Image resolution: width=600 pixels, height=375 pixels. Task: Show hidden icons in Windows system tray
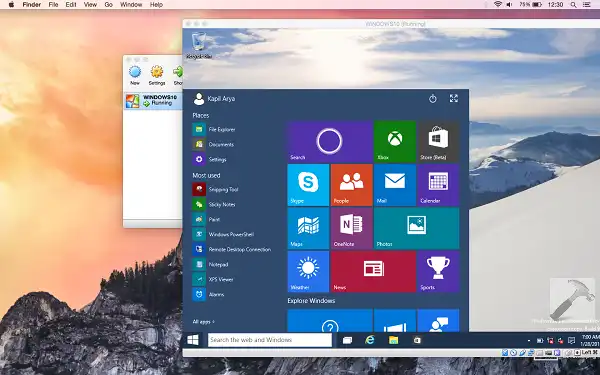tap(529, 340)
